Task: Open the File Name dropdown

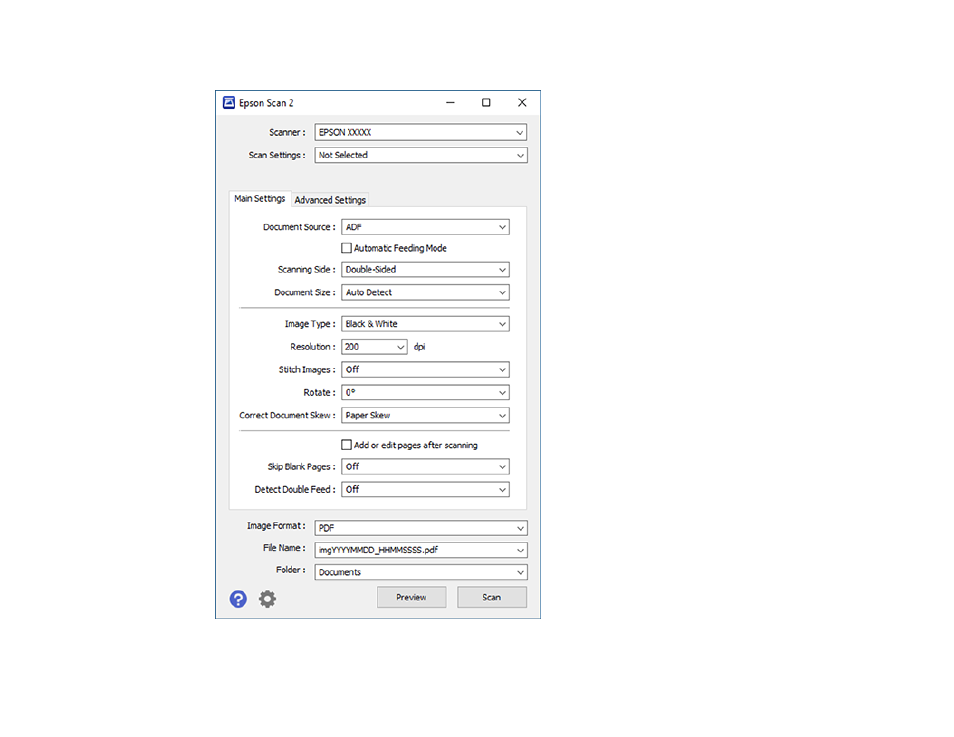Action: (420, 550)
